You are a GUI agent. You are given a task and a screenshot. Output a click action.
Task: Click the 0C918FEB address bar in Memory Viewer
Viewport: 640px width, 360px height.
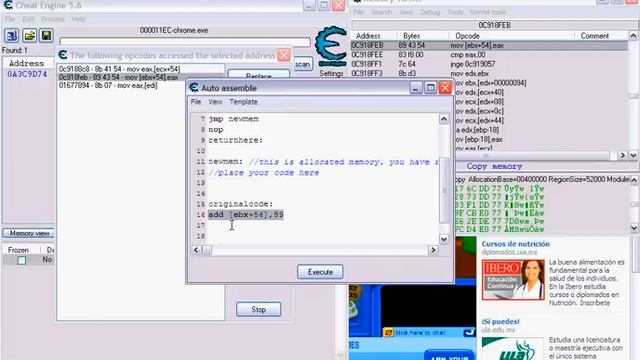coord(494,25)
